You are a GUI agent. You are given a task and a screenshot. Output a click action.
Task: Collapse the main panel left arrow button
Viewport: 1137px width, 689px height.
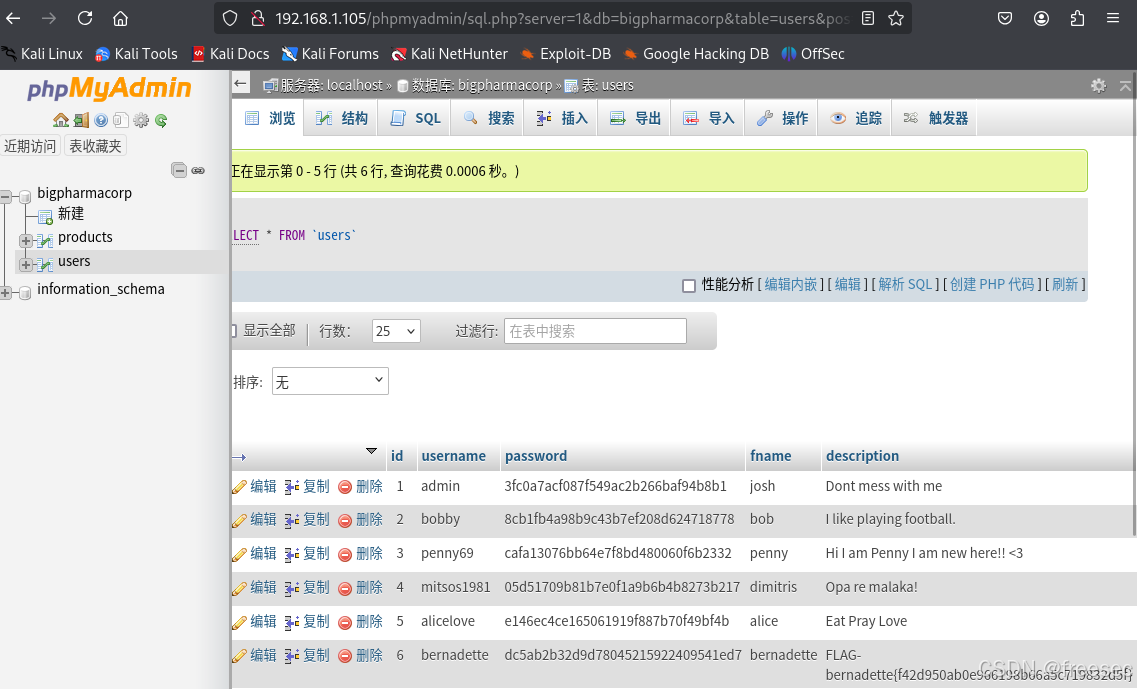[x=240, y=83]
